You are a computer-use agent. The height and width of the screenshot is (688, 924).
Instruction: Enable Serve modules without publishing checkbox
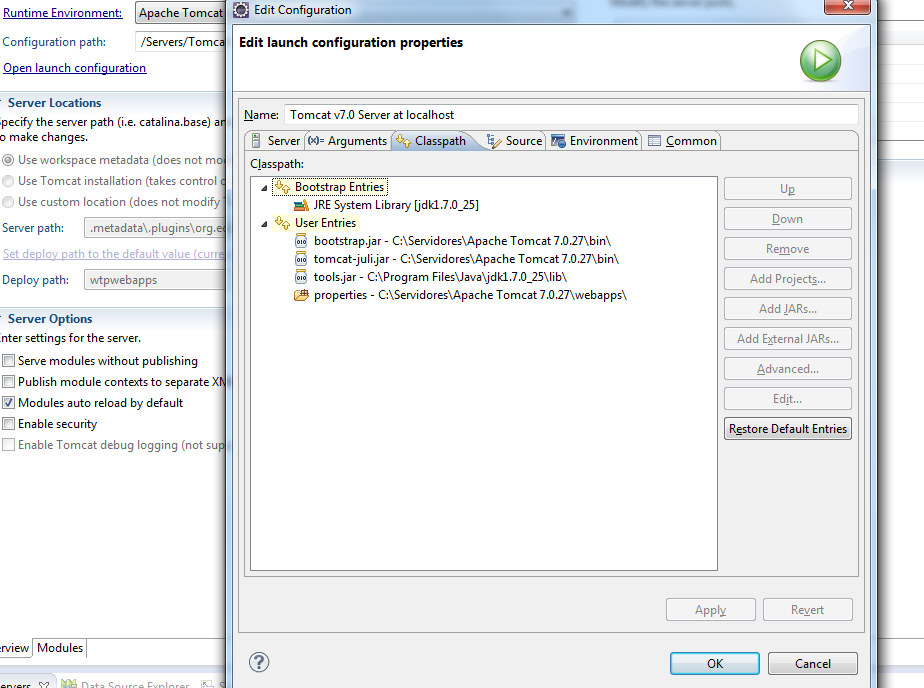coord(9,361)
